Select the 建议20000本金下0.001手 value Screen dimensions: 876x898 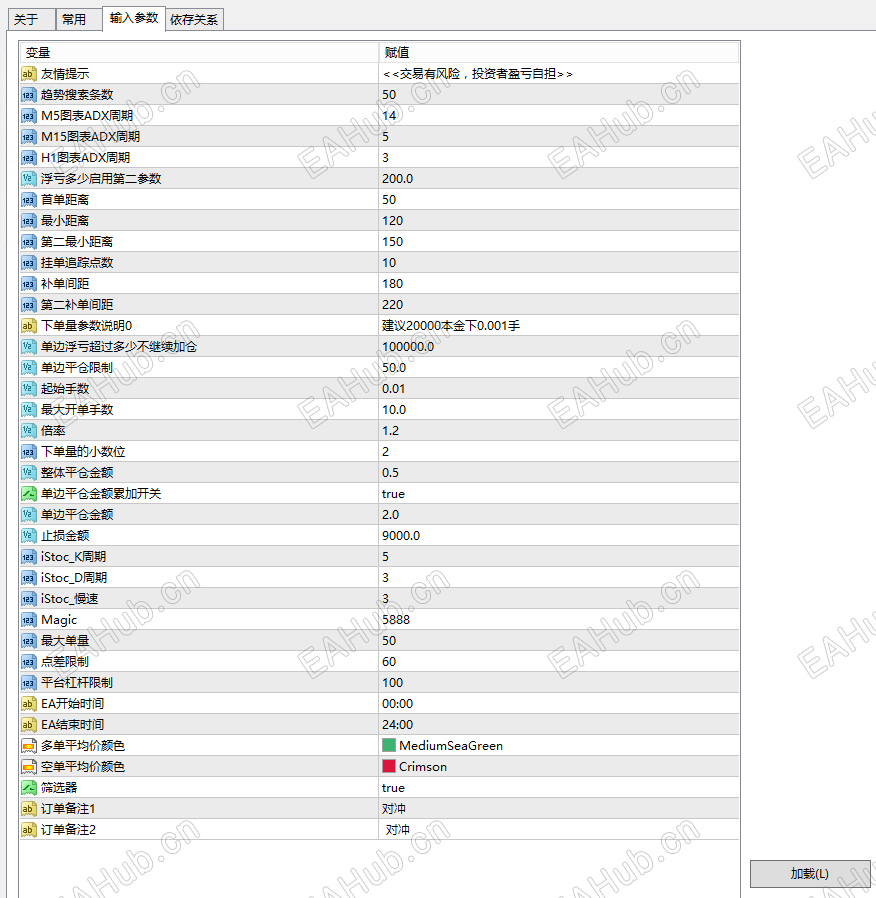click(x=451, y=326)
